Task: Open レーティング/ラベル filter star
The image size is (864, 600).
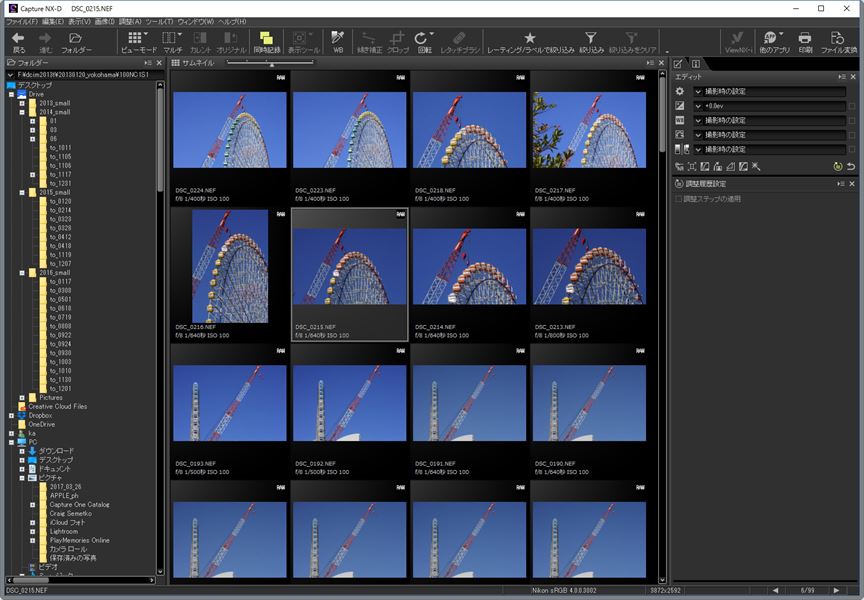Action: tap(530, 42)
